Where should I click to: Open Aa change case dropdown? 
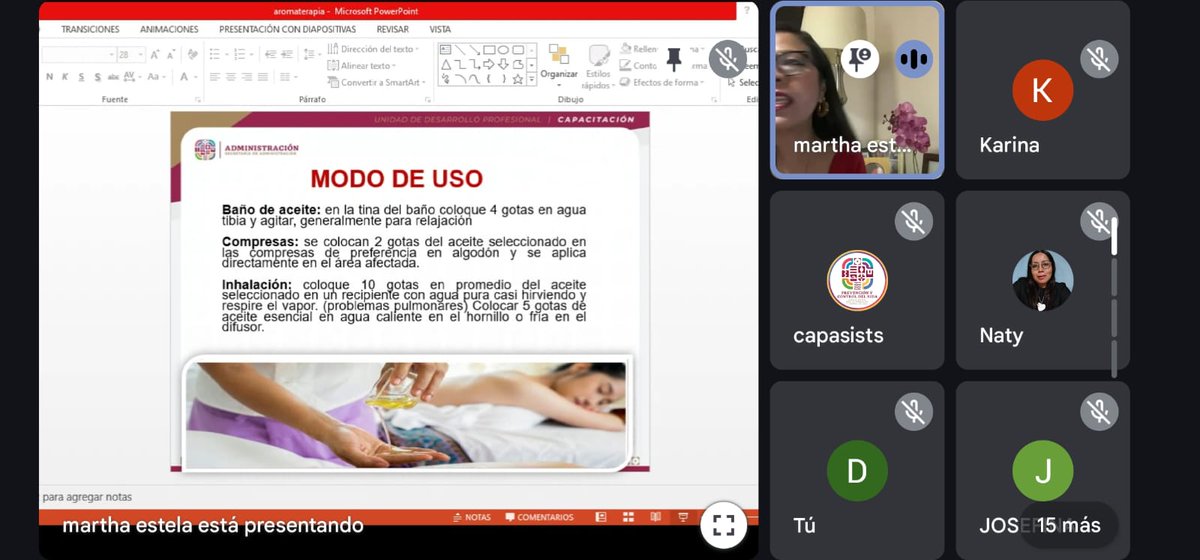click(157, 77)
